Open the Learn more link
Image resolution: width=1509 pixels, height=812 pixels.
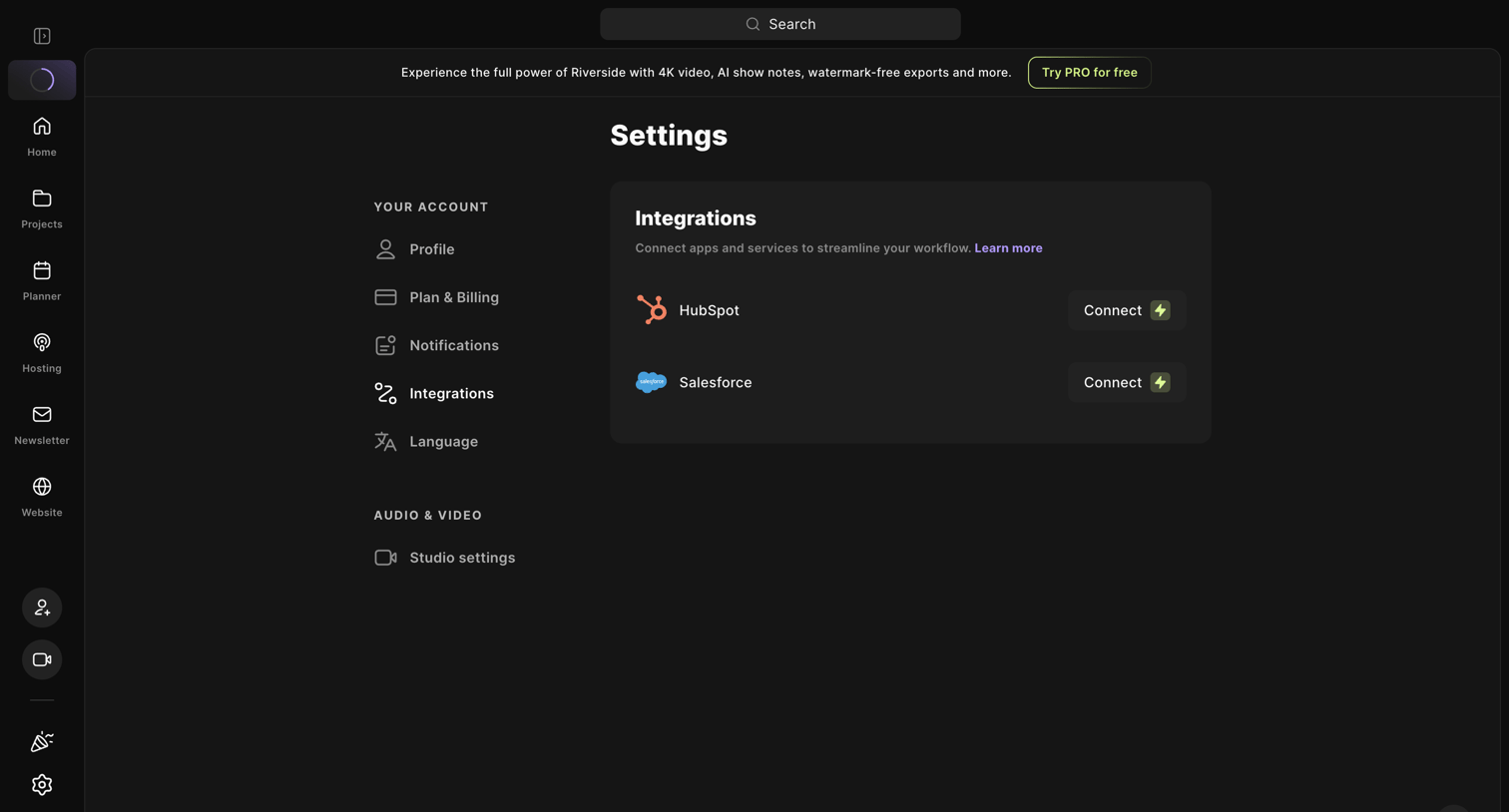click(x=1008, y=248)
